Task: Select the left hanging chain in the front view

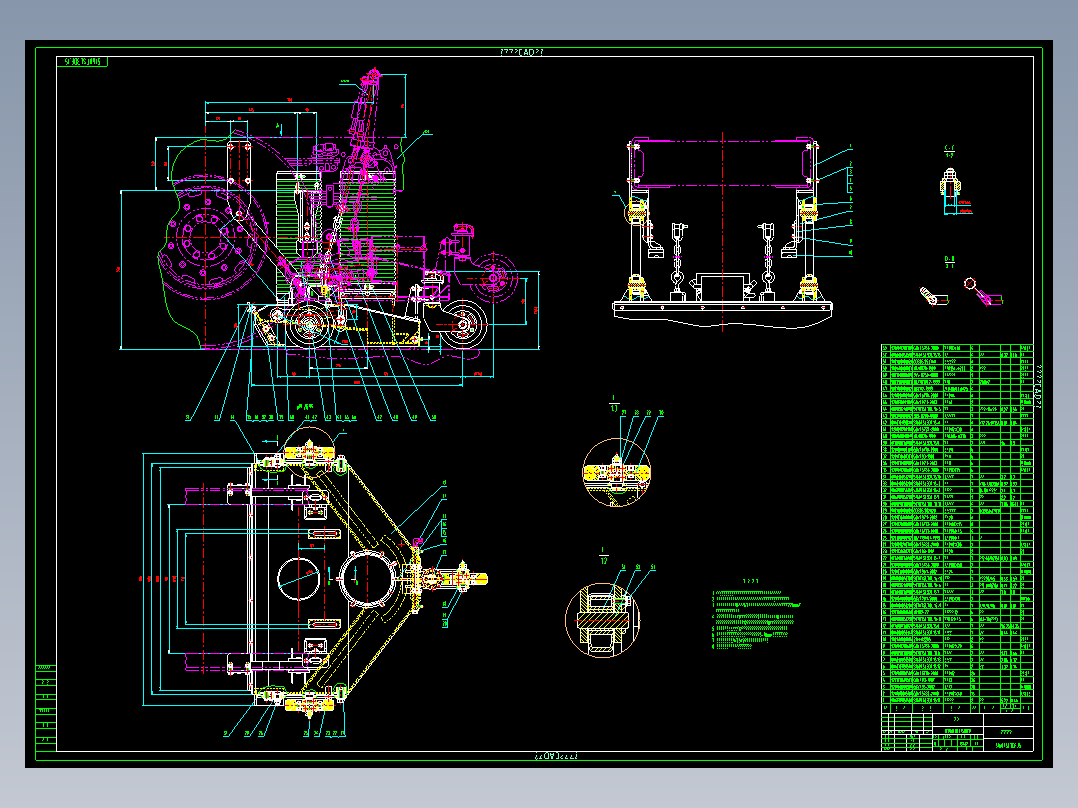Action: coord(678,259)
